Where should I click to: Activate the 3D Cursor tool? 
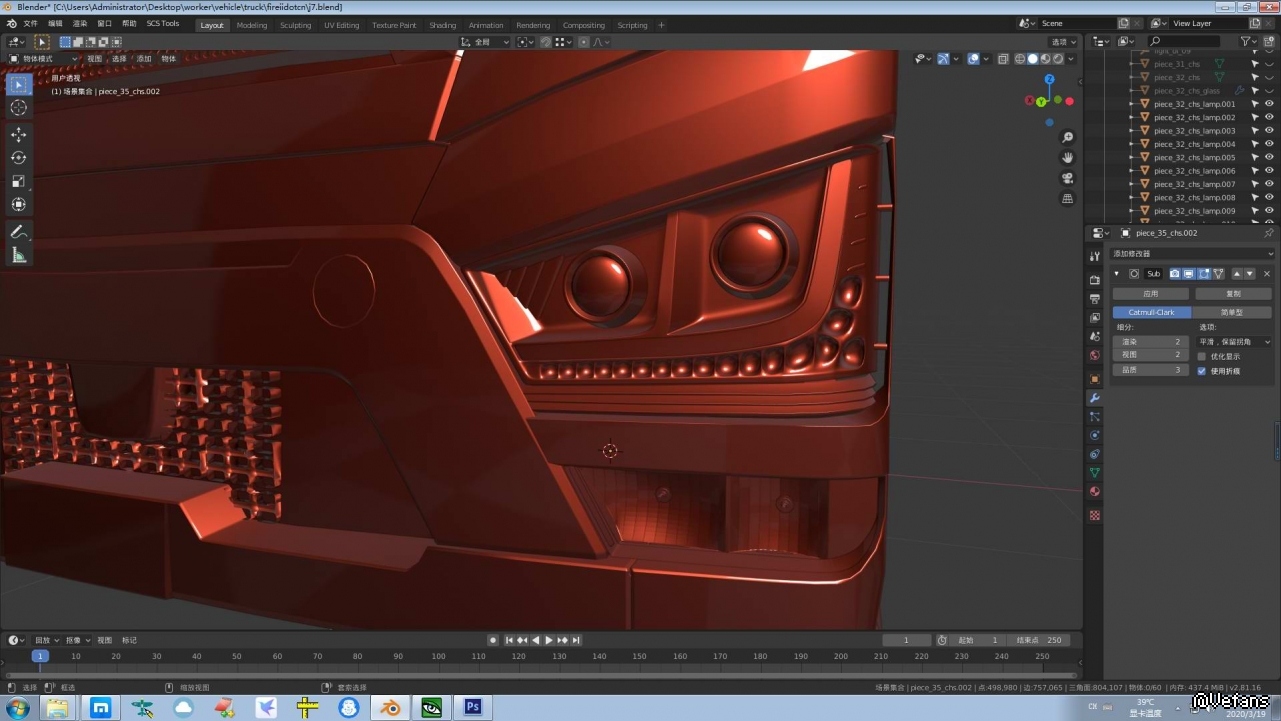18,108
